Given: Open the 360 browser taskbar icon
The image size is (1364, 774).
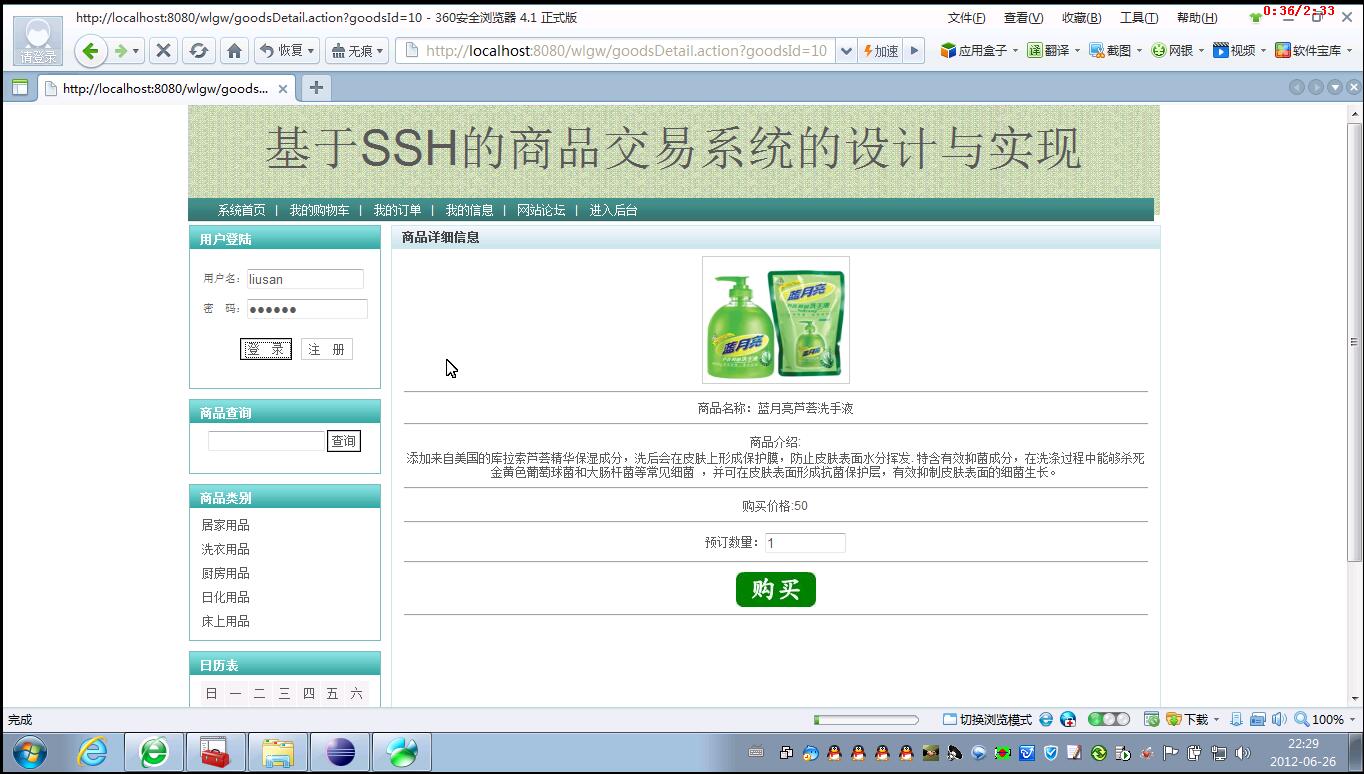Looking at the screenshot, I should click(x=154, y=752).
